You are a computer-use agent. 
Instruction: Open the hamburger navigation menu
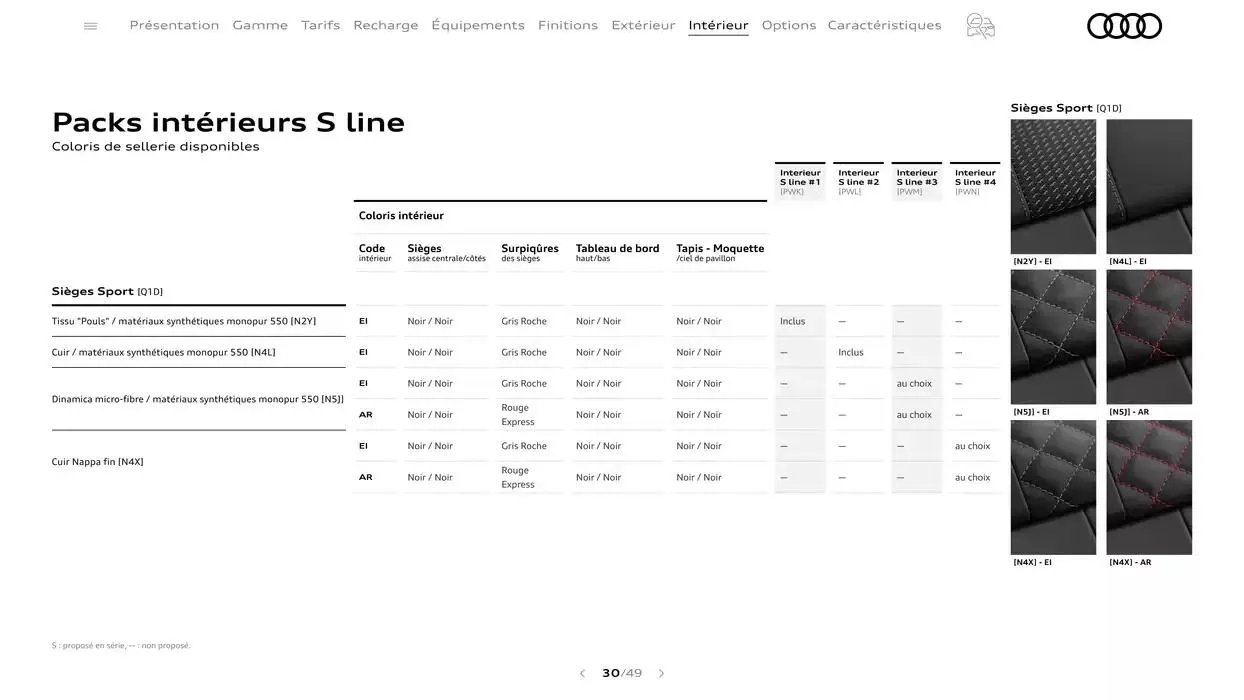click(x=89, y=24)
